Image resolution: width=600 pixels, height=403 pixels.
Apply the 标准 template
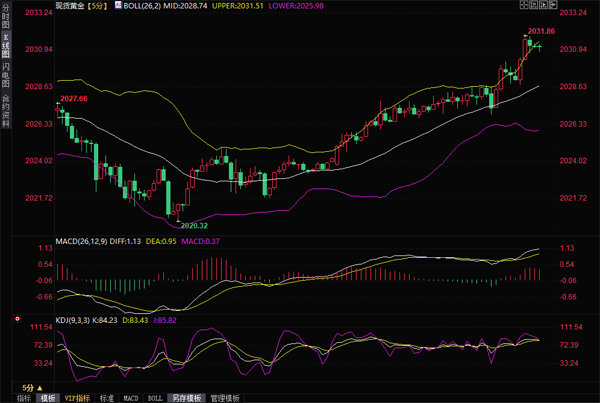pos(107,398)
